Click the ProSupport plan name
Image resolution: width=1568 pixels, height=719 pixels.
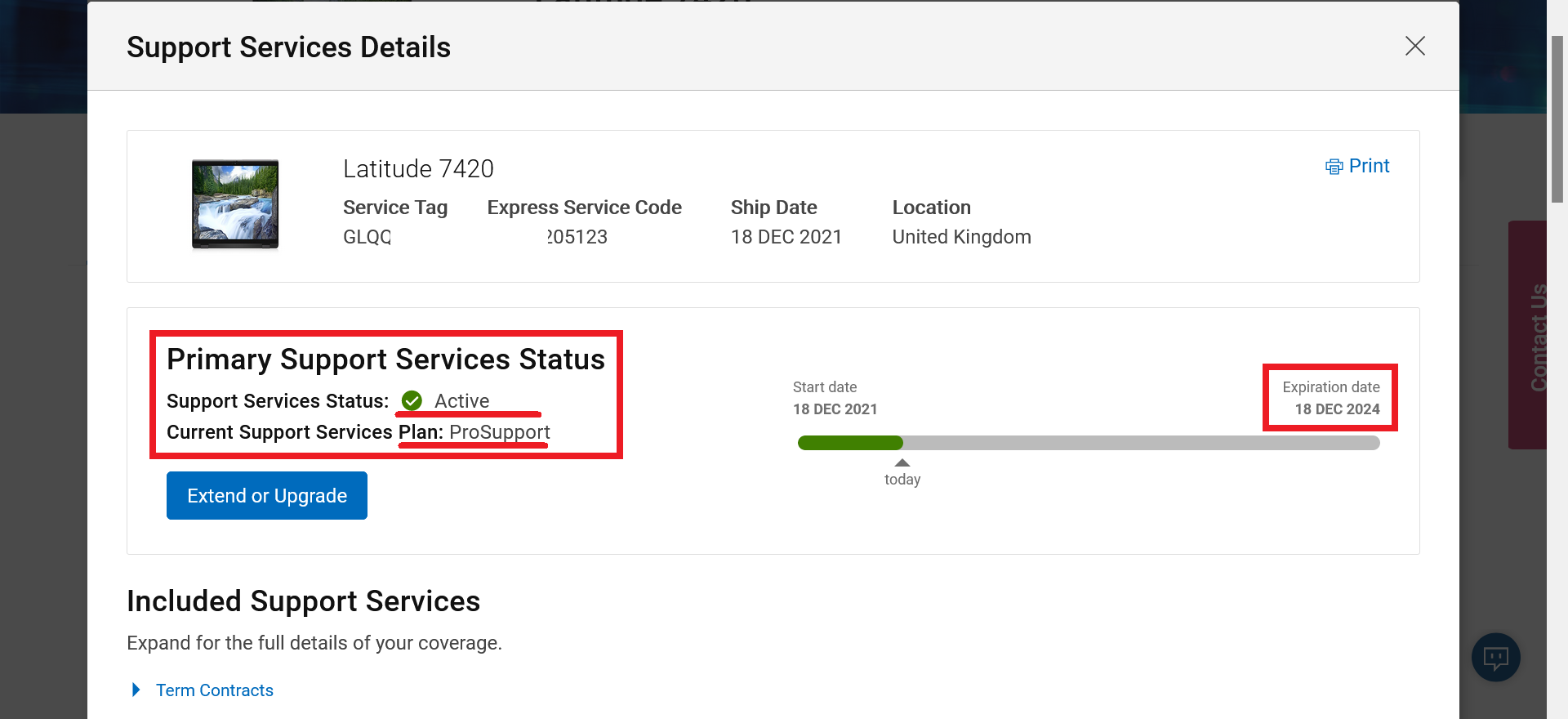point(500,432)
